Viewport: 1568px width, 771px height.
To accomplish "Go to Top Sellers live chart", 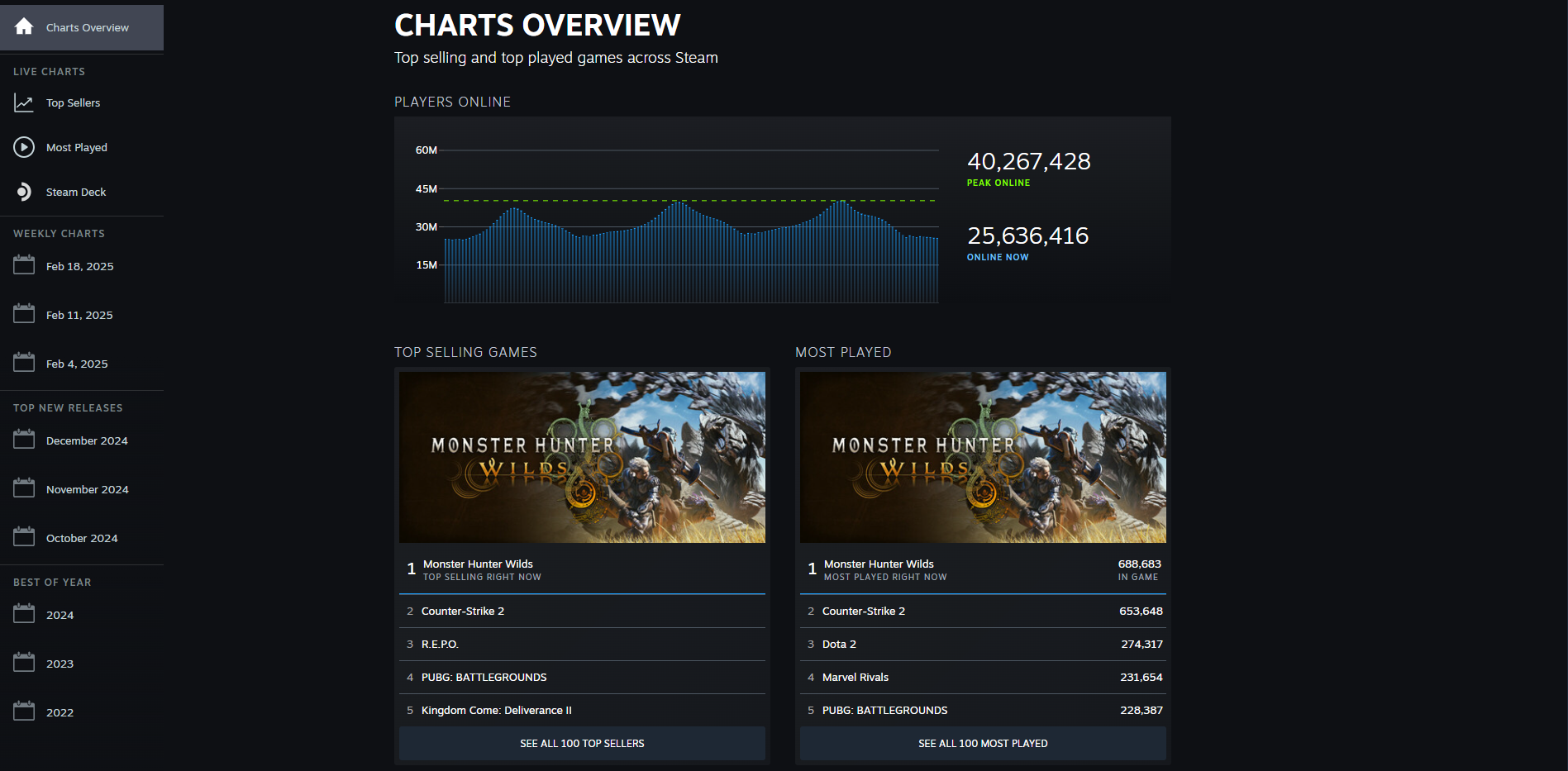I will pos(82,103).
